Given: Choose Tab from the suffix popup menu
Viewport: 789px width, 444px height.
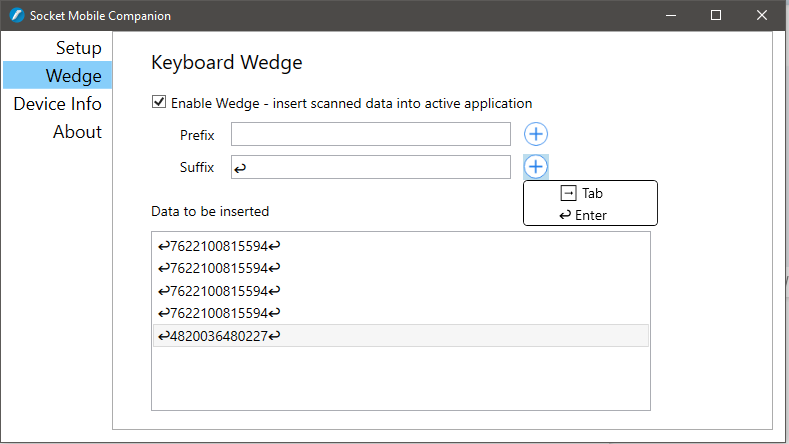Looking at the screenshot, I should point(590,193).
